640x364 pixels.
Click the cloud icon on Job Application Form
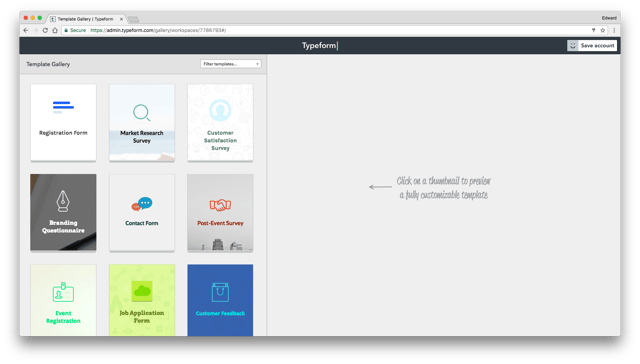(142, 291)
